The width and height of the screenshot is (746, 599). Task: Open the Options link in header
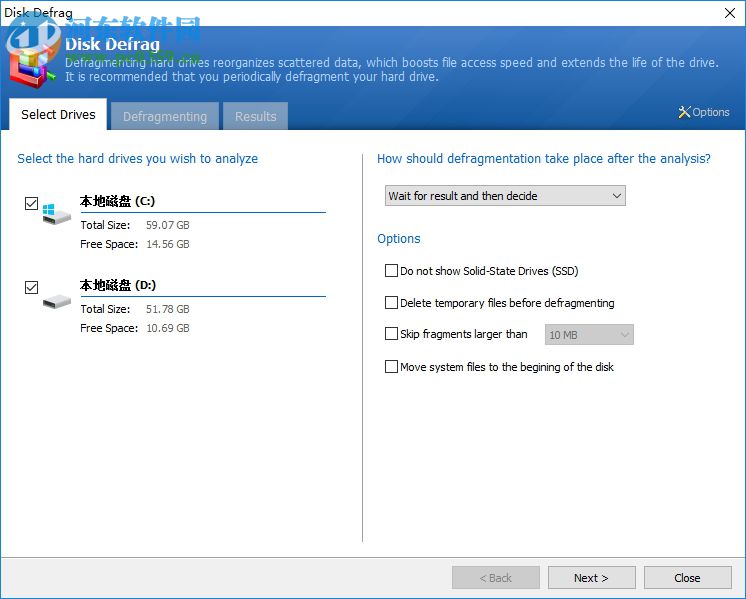(704, 112)
